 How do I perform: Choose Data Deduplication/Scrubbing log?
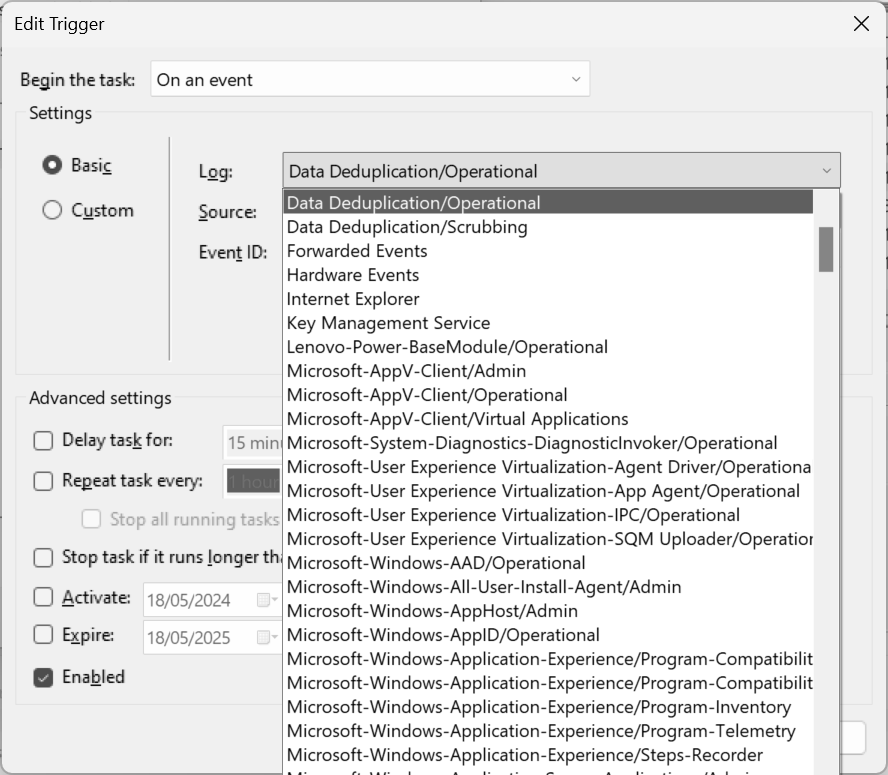point(548,227)
